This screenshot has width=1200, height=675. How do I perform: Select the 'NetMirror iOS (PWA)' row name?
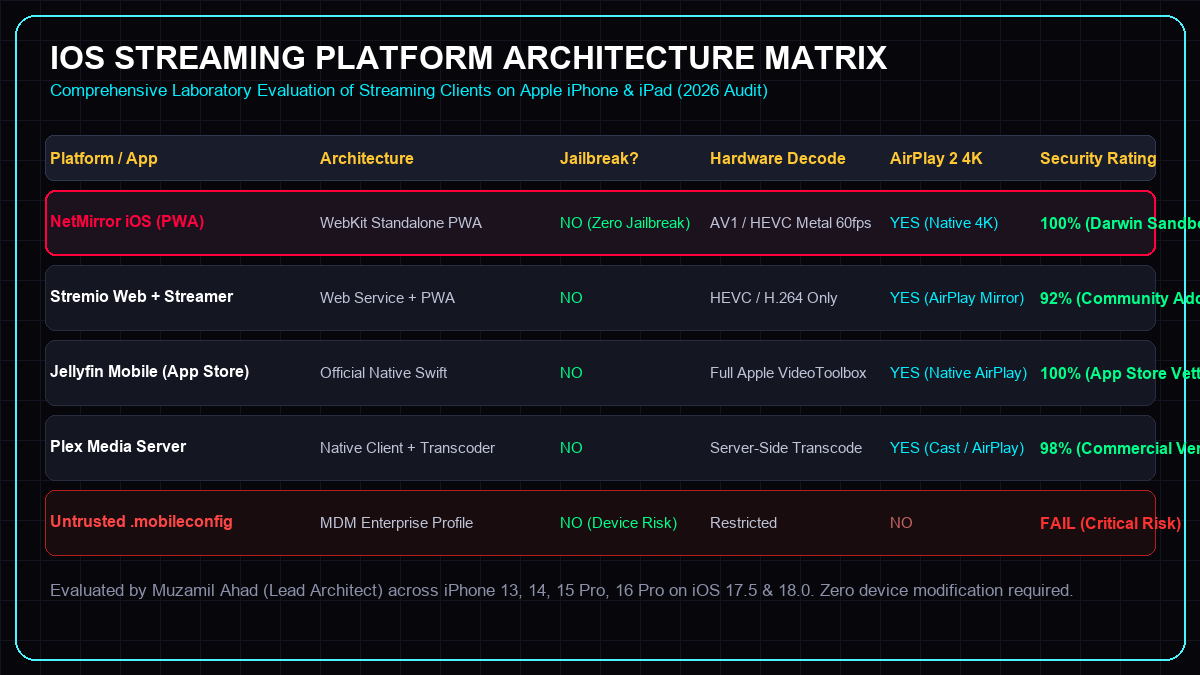coord(127,222)
